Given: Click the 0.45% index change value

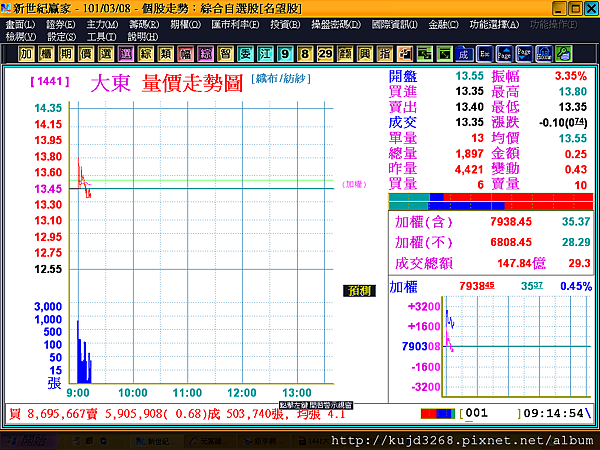Looking at the screenshot, I should (x=576, y=286).
